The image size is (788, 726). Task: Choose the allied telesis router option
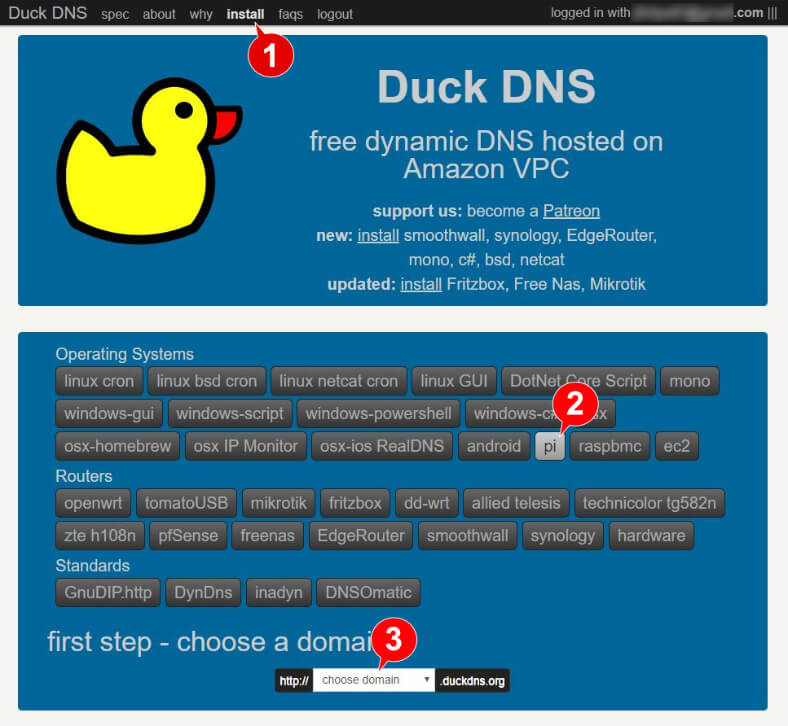pyautogui.click(x=516, y=503)
